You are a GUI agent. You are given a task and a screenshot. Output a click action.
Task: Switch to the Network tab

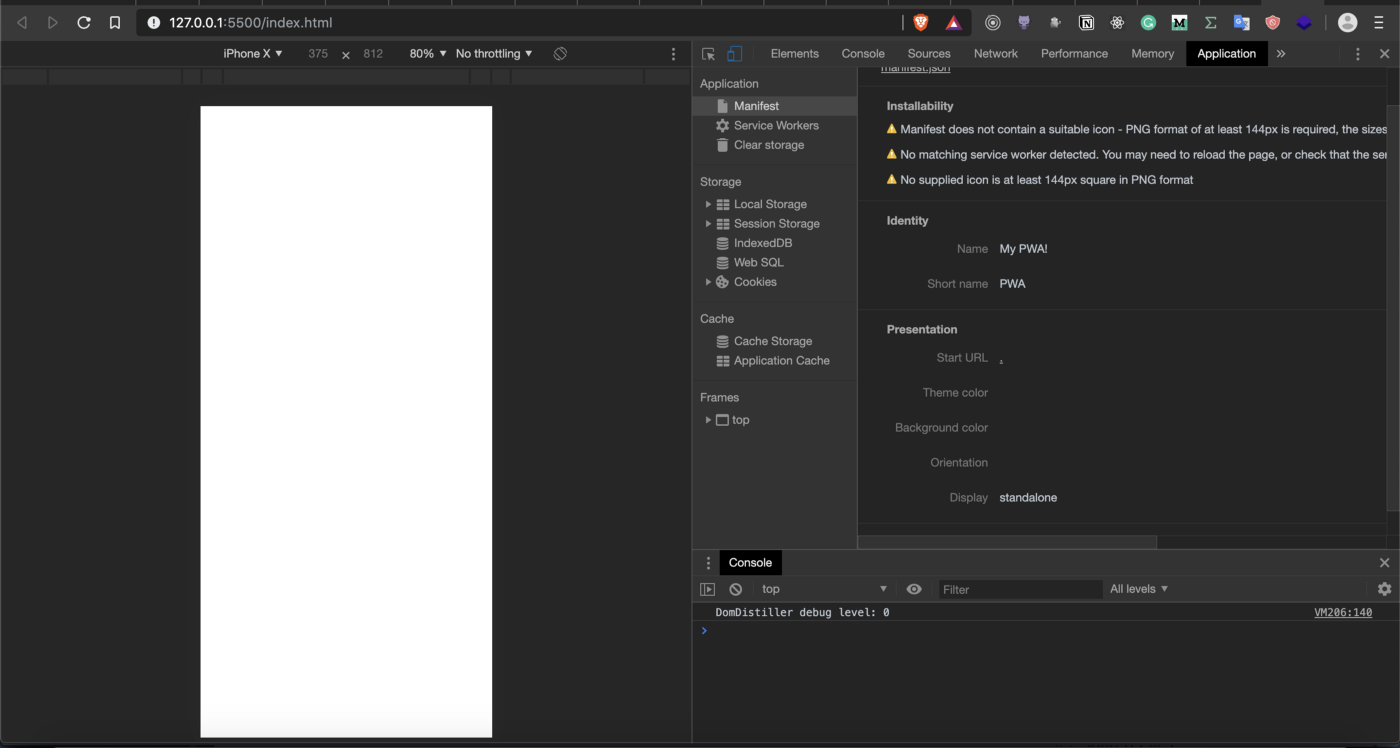click(x=995, y=54)
